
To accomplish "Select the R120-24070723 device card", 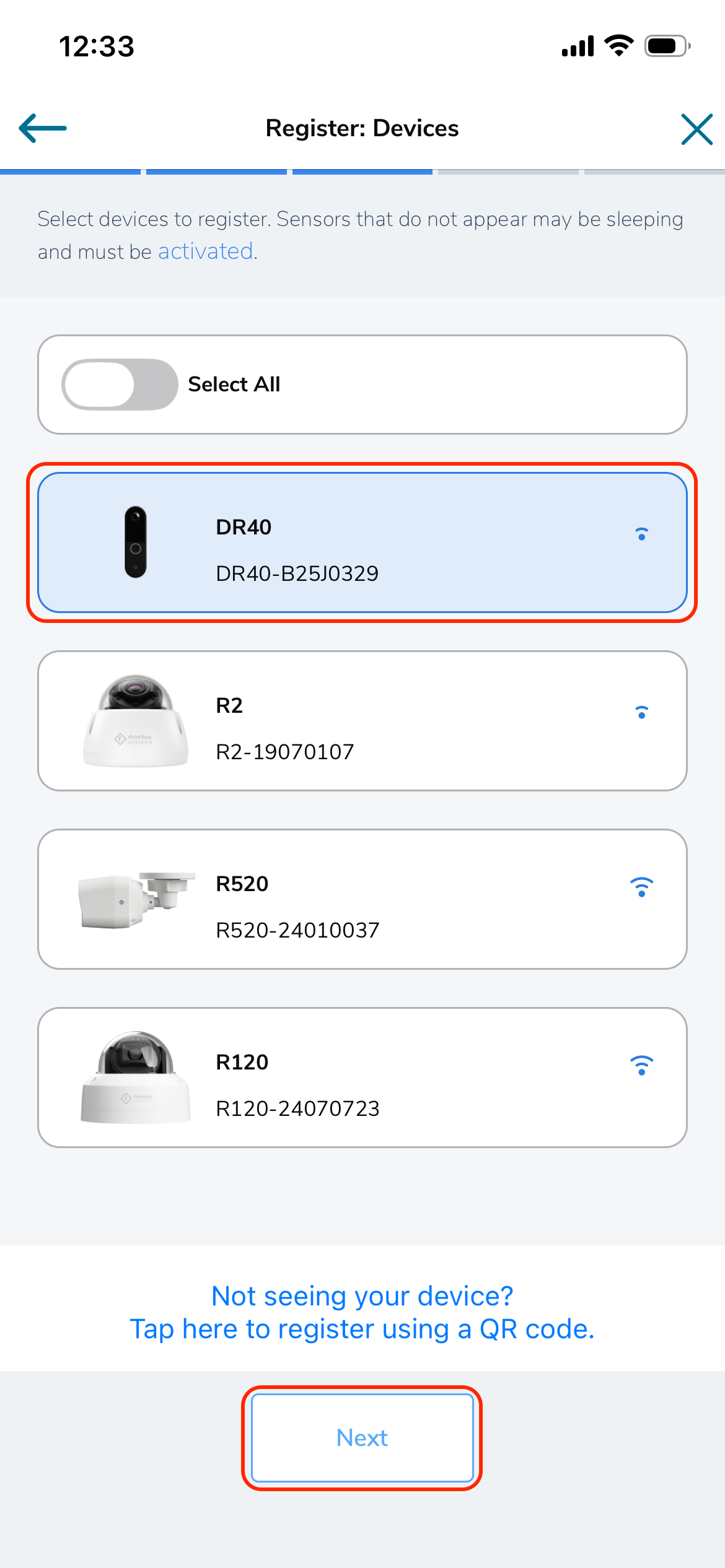I will 362,1078.
